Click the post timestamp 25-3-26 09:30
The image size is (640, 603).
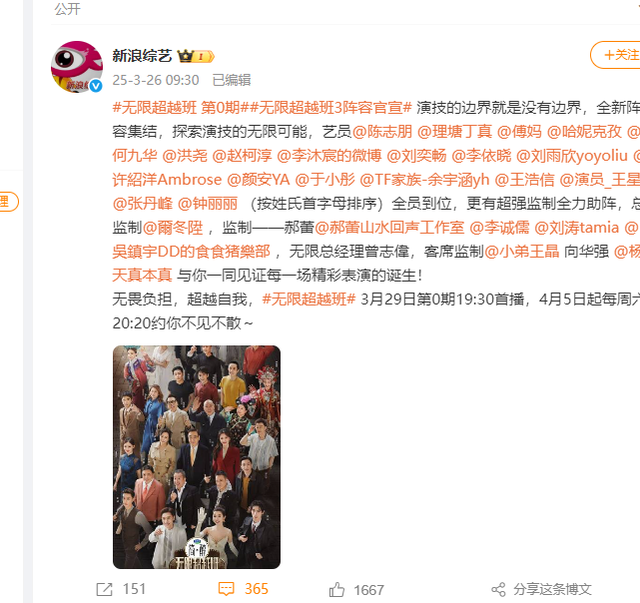coord(156,80)
